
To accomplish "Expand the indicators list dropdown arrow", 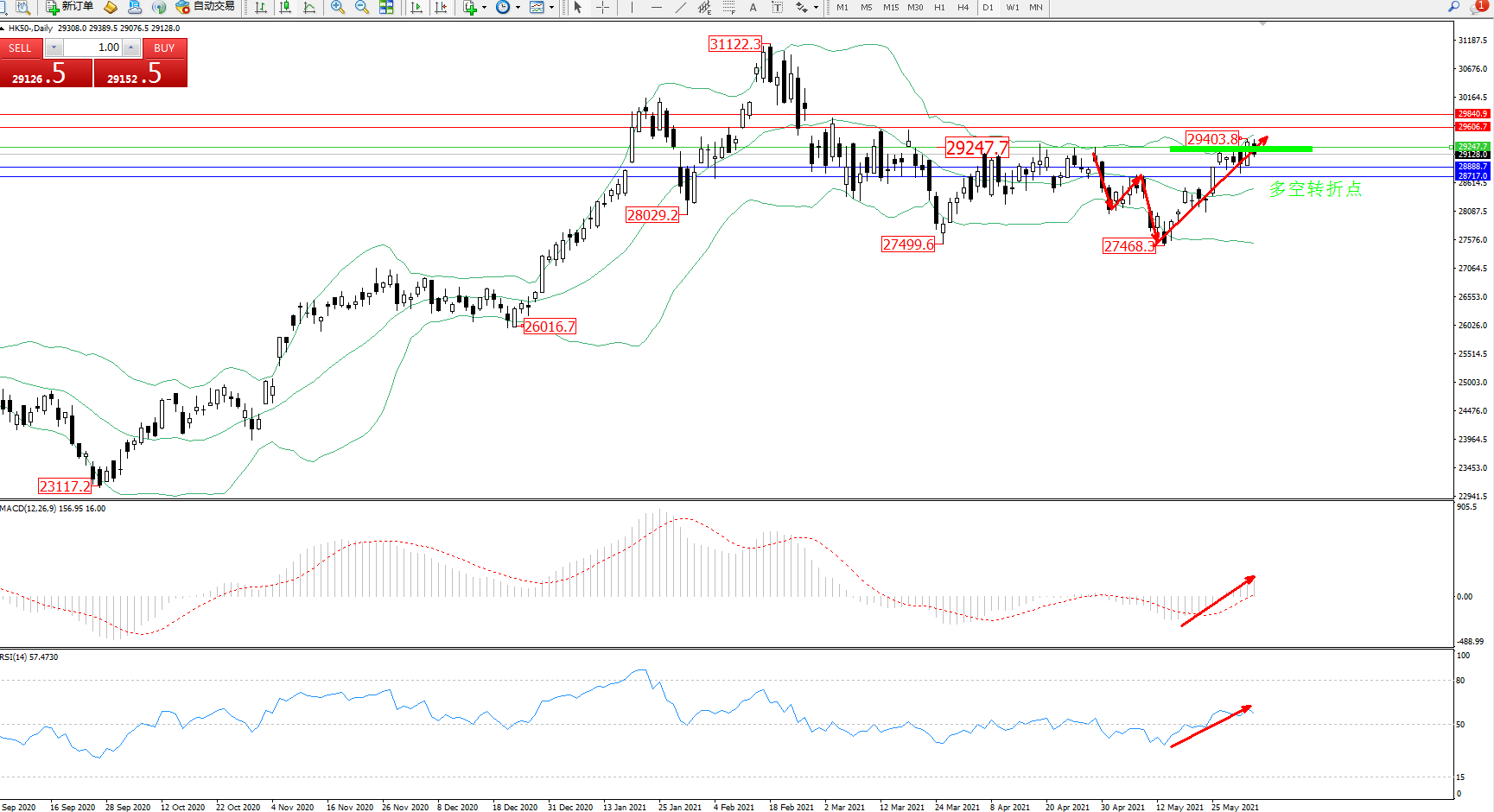I will pos(484,7).
